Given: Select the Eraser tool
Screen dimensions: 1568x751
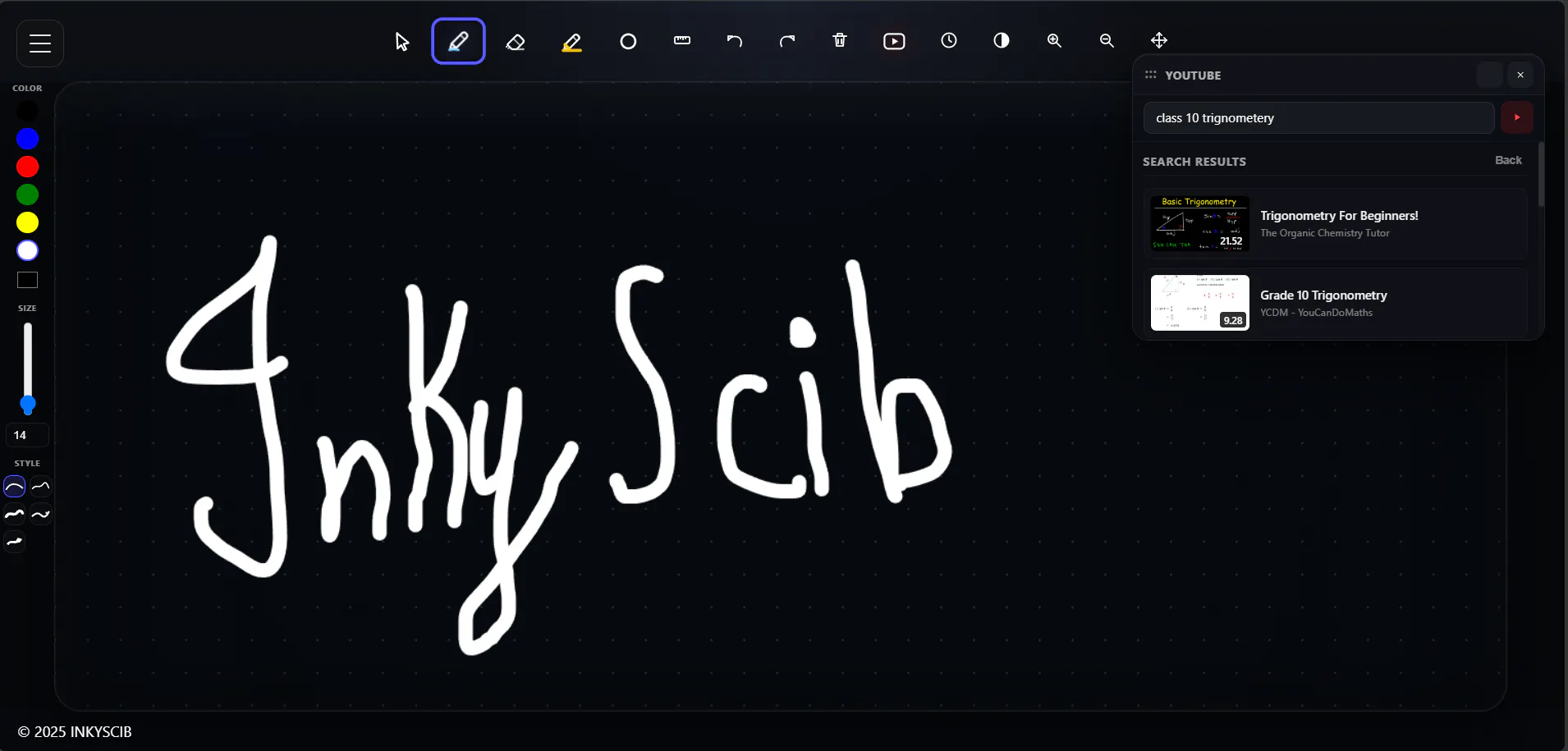Looking at the screenshot, I should coord(516,41).
